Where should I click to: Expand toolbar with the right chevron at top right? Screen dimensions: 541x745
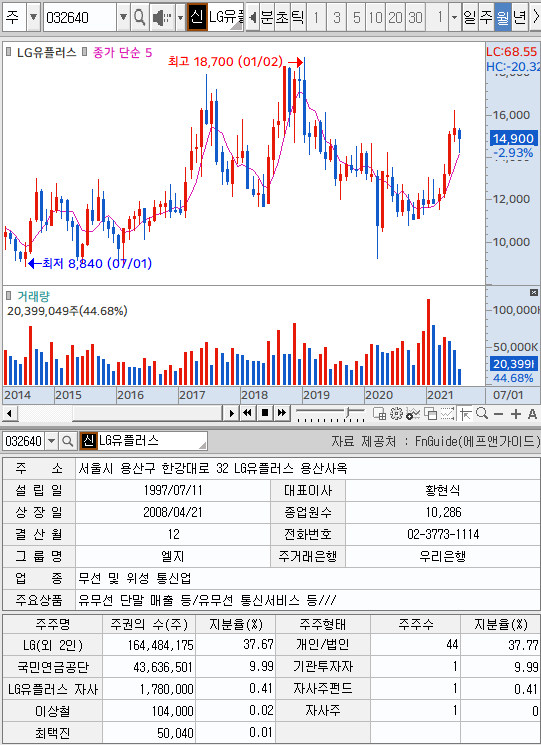pos(535,18)
